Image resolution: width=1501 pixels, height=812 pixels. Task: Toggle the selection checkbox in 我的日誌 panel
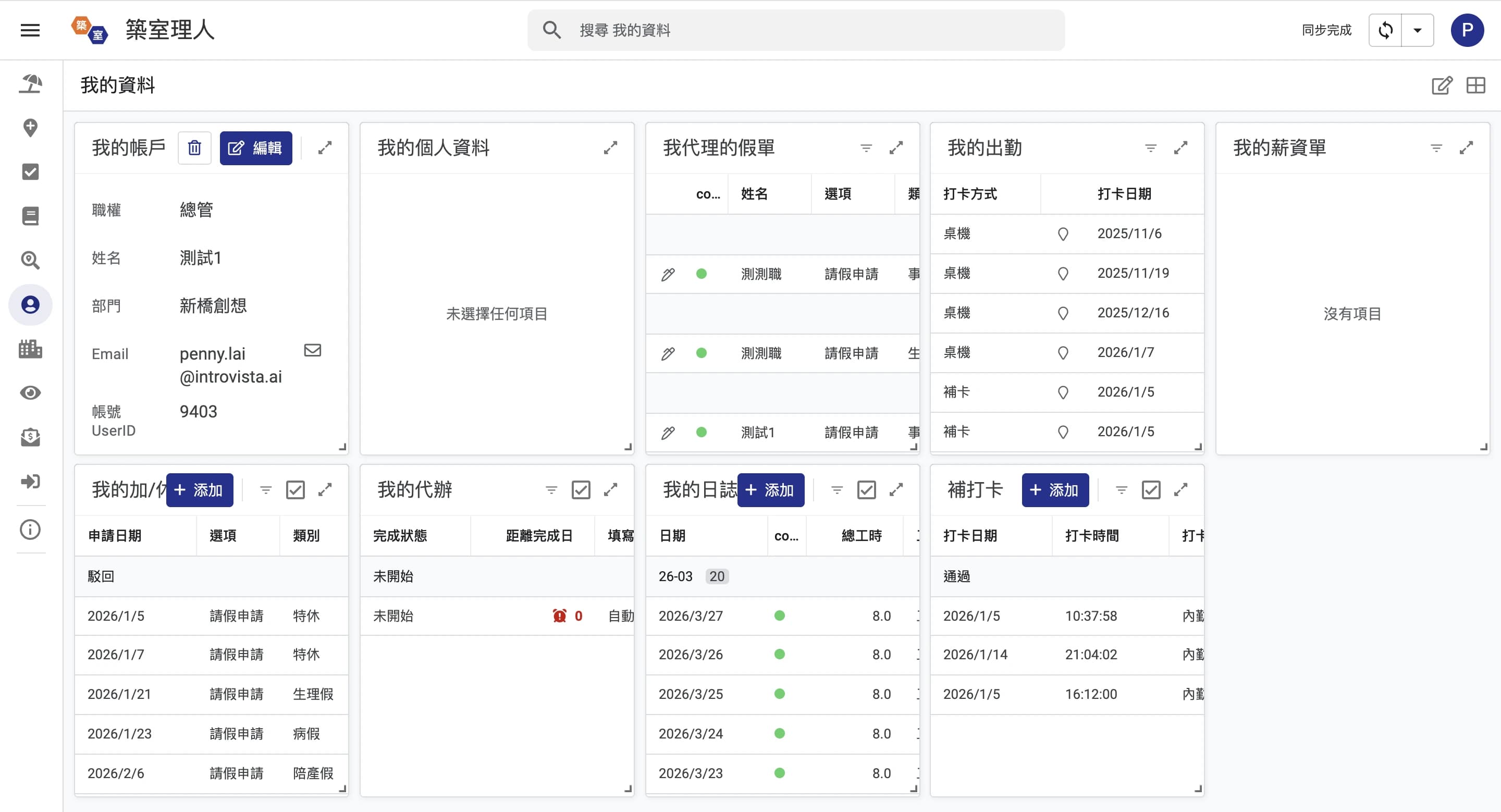(x=866, y=490)
